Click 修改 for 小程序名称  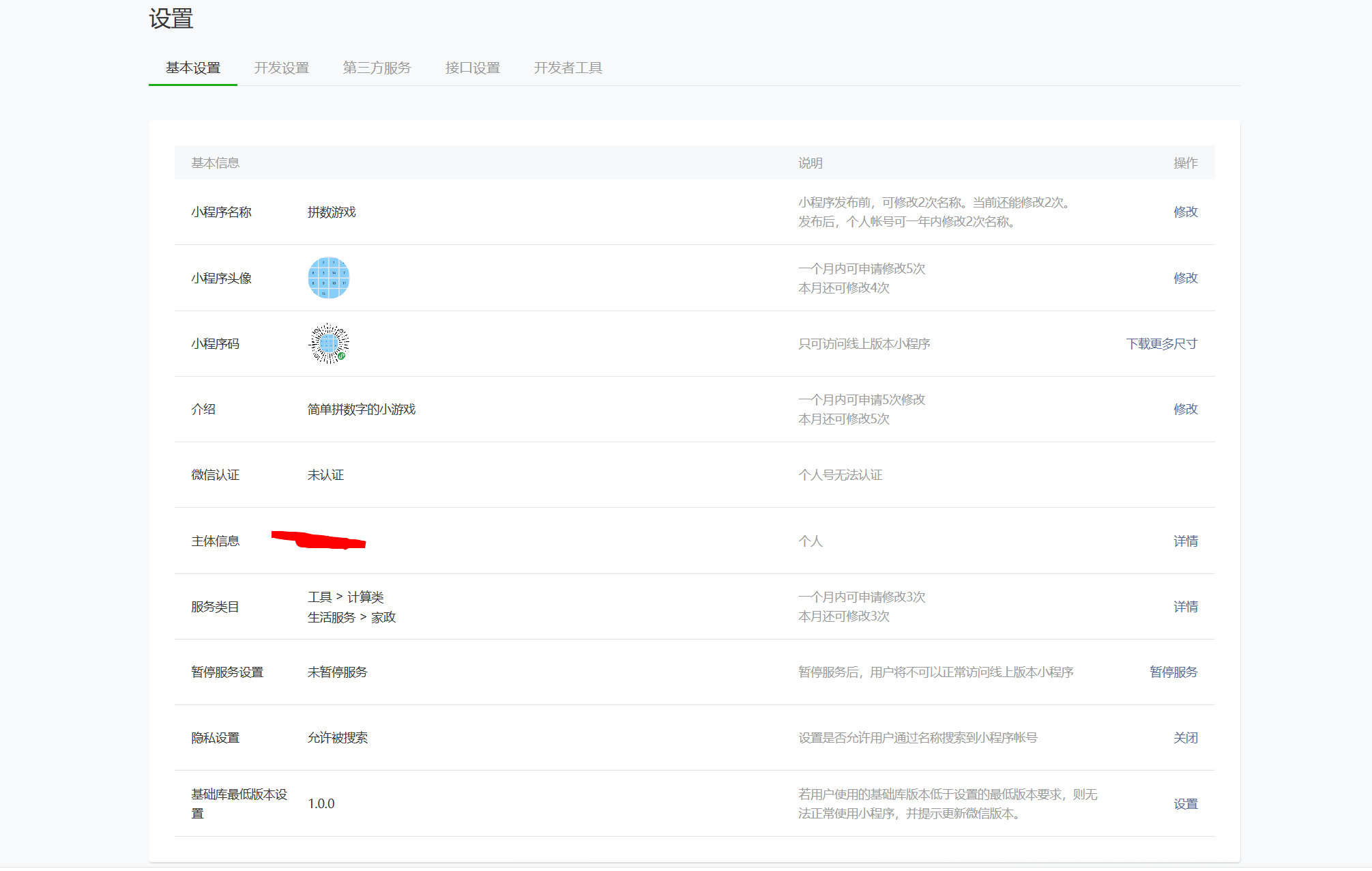[x=1185, y=212]
